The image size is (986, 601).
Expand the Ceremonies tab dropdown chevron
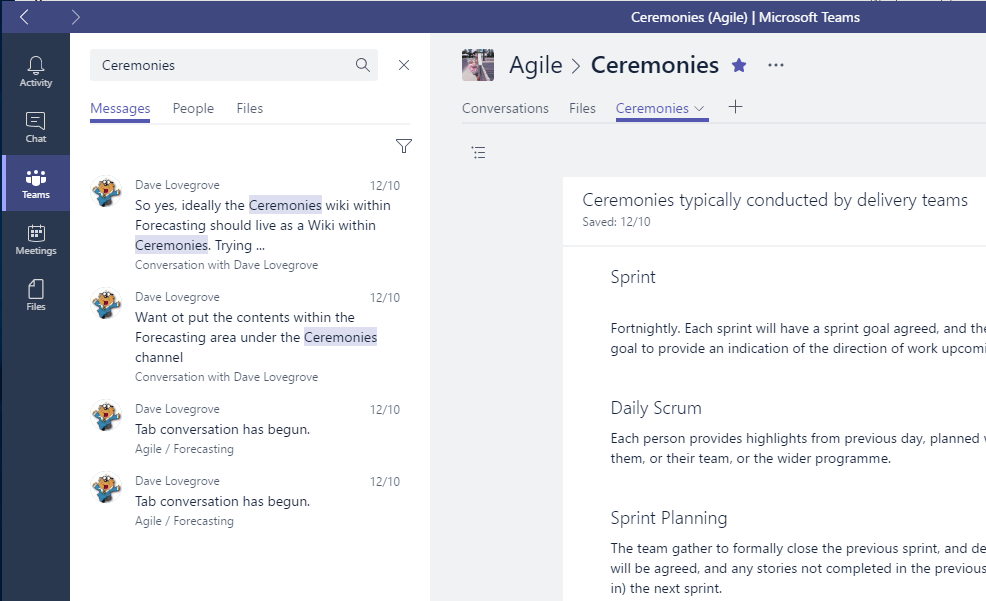pyautogui.click(x=699, y=109)
